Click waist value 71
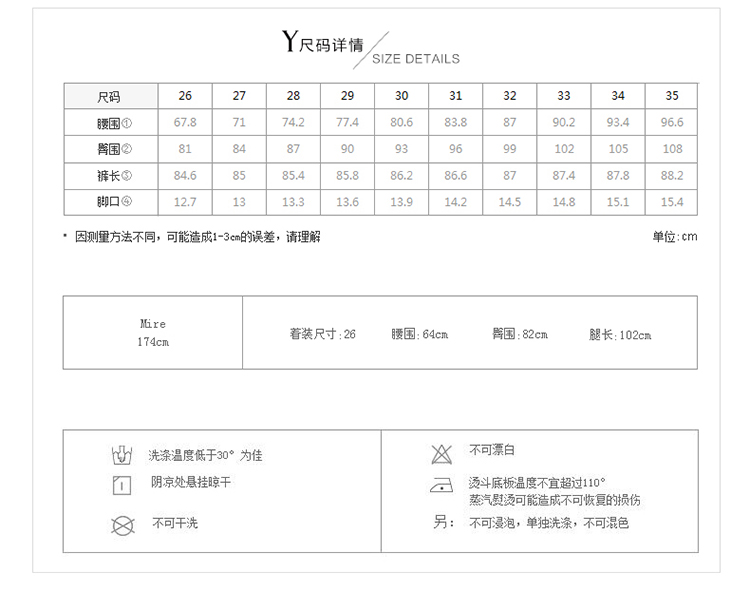Image resolution: width=750 pixels, height=591 pixels. pos(239,122)
